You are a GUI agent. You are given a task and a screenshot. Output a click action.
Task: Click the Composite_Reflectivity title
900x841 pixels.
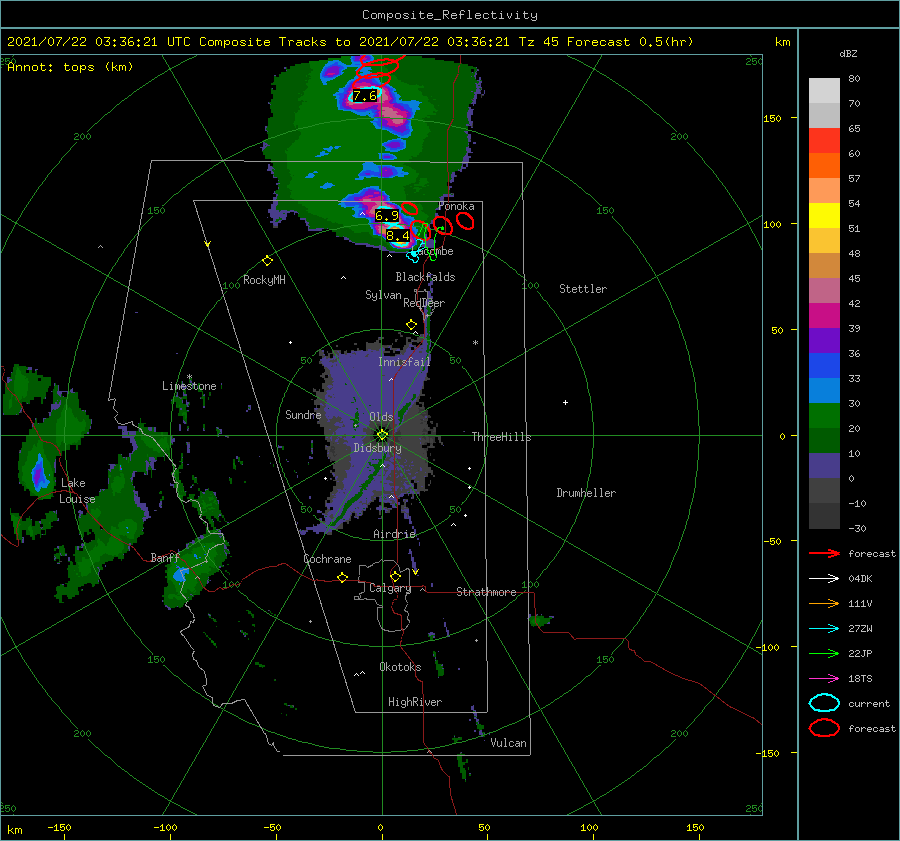pos(450,15)
